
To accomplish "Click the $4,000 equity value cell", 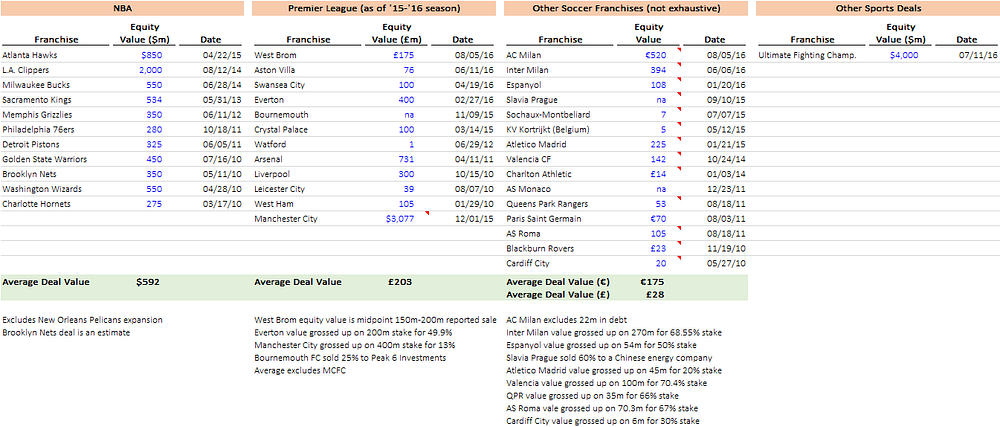I will pyautogui.click(x=904, y=55).
